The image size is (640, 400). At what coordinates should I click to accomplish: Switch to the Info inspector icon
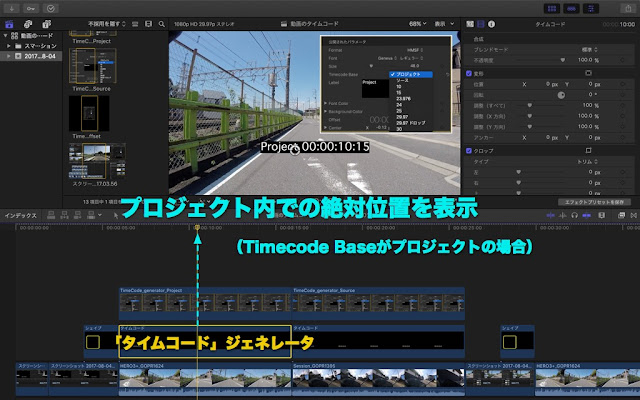pyautogui.click(x=491, y=24)
